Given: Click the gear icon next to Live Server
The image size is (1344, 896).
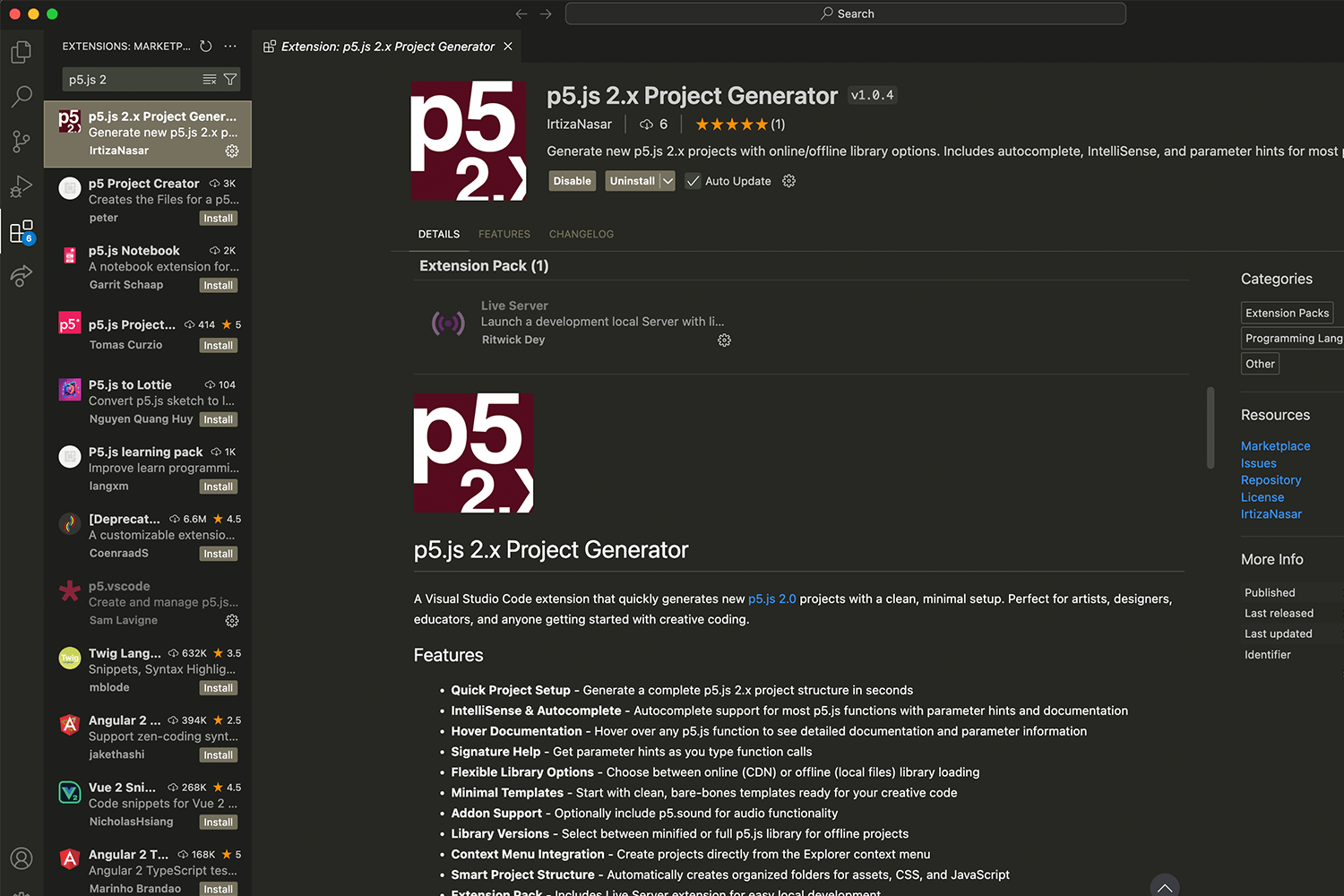Looking at the screenshot, I should pos(724,340).
